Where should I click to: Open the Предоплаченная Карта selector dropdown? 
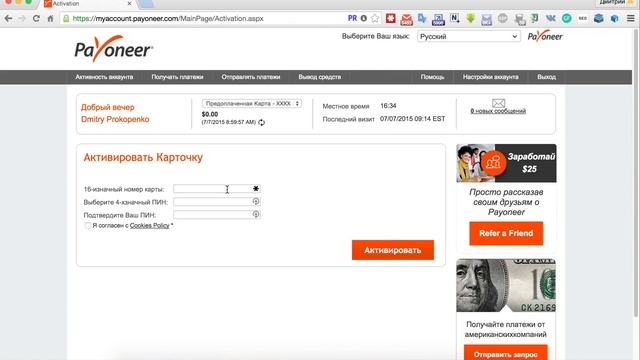(x=252, y=104)
